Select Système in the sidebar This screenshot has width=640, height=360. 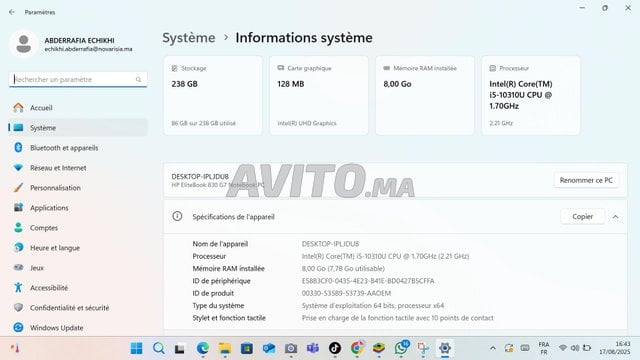78,128
